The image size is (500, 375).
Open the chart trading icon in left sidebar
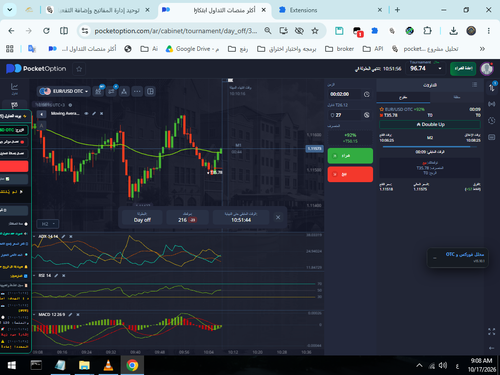14,88
